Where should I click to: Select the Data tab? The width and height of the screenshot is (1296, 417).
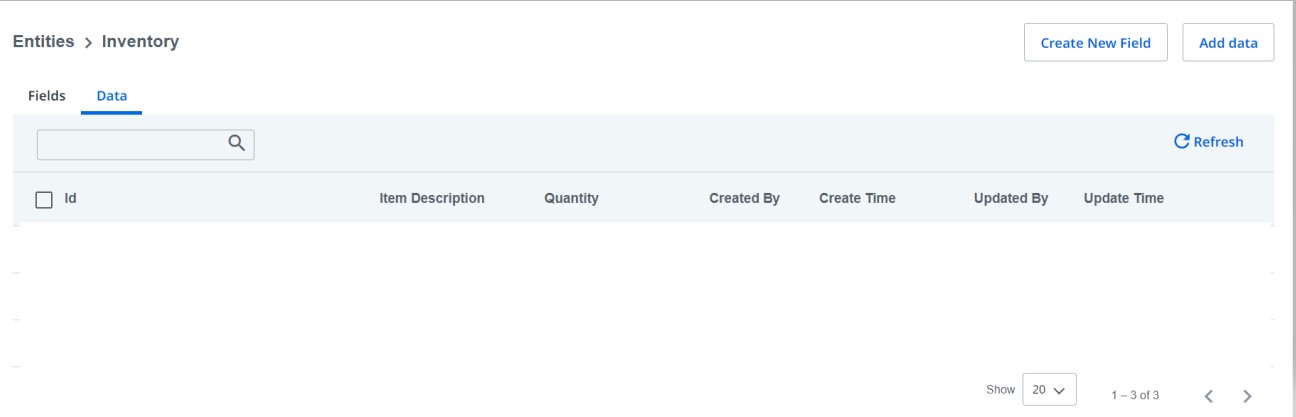(x=111, y=96)
